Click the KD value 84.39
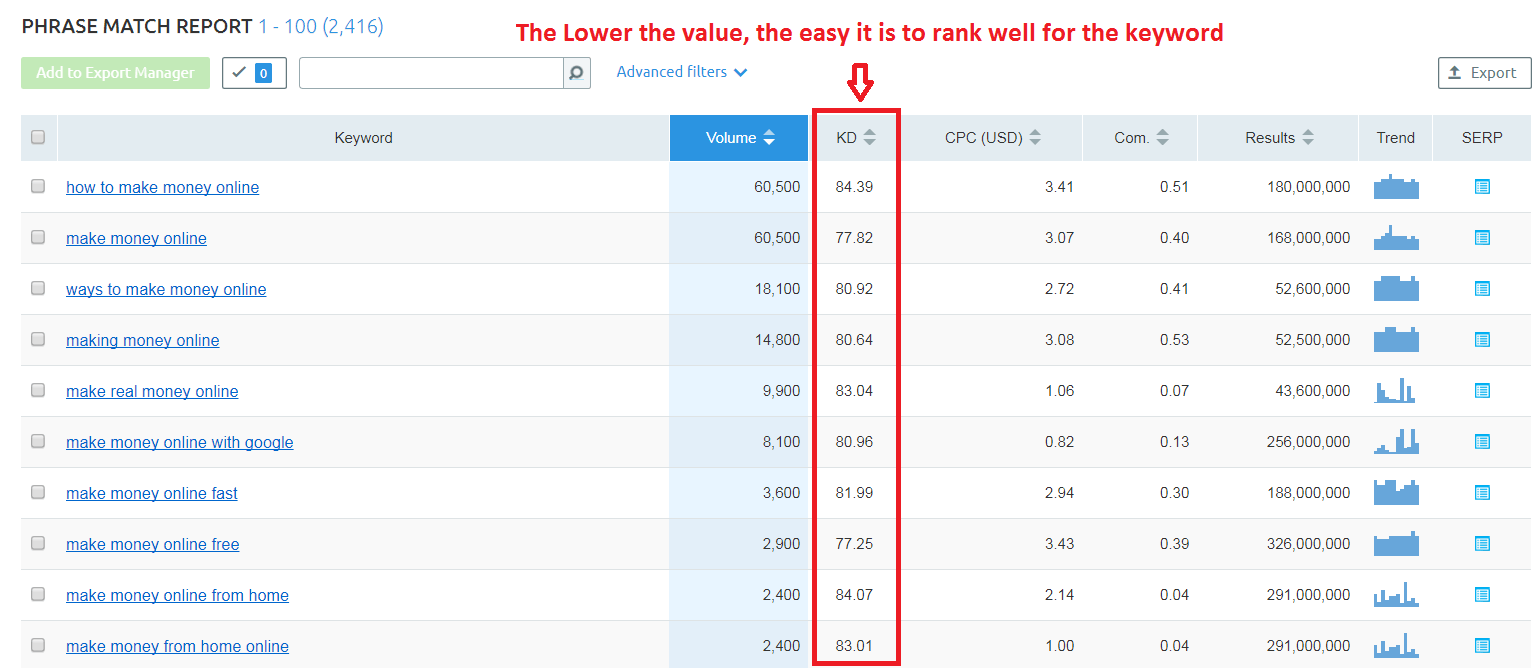This screenshot has height=668, width=1537. click(854, 187)
